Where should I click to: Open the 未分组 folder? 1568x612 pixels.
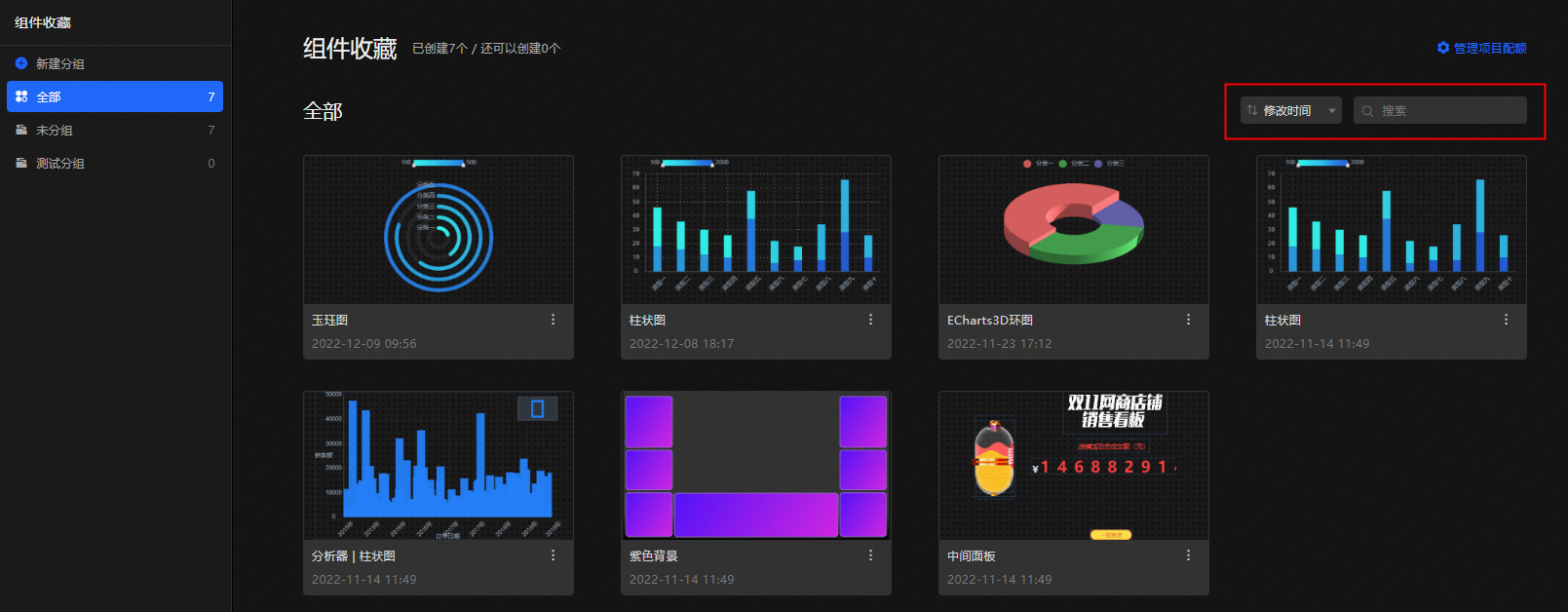pos(115,130)
